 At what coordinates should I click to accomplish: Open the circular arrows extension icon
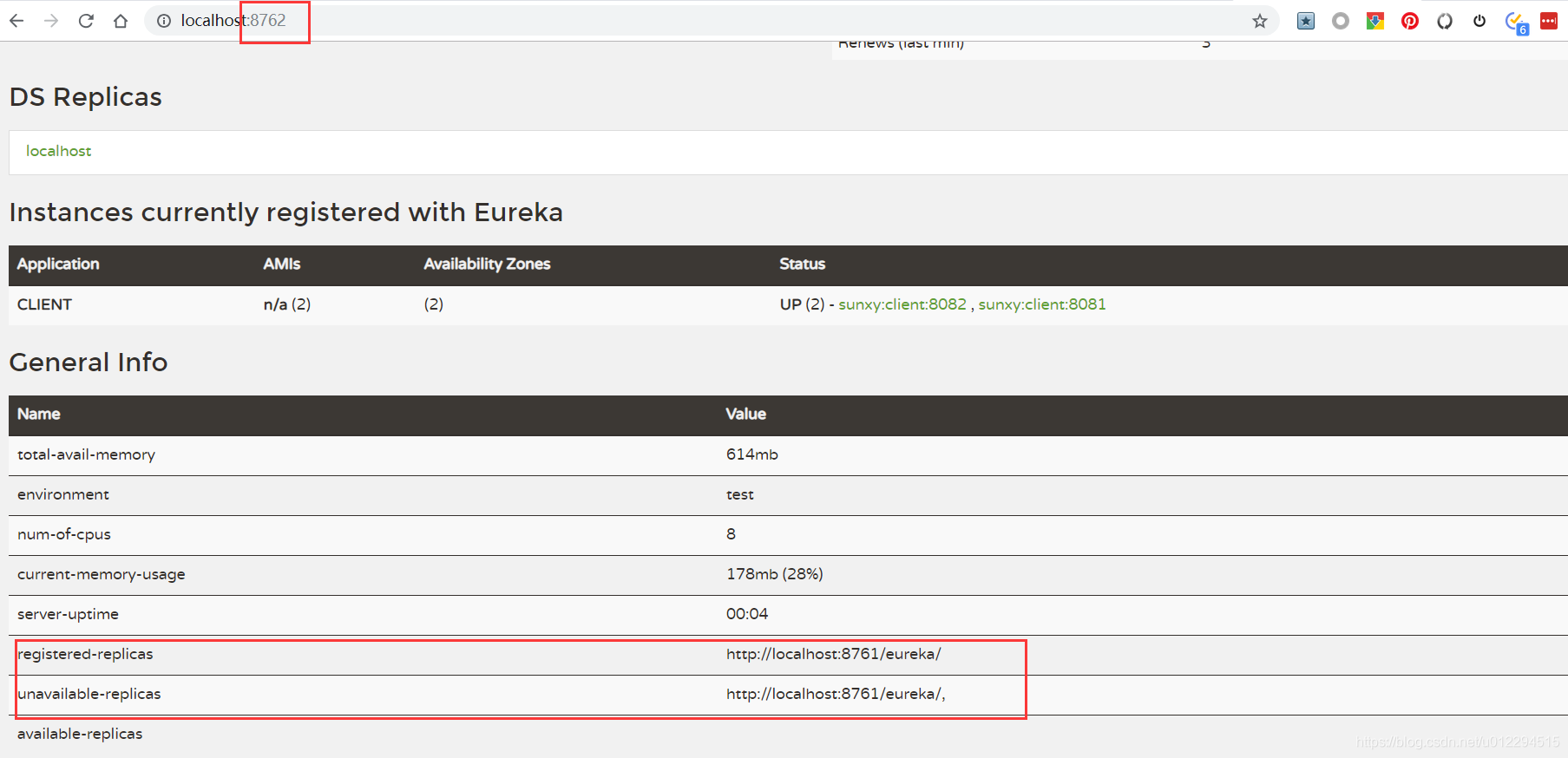coord(1445,21)
